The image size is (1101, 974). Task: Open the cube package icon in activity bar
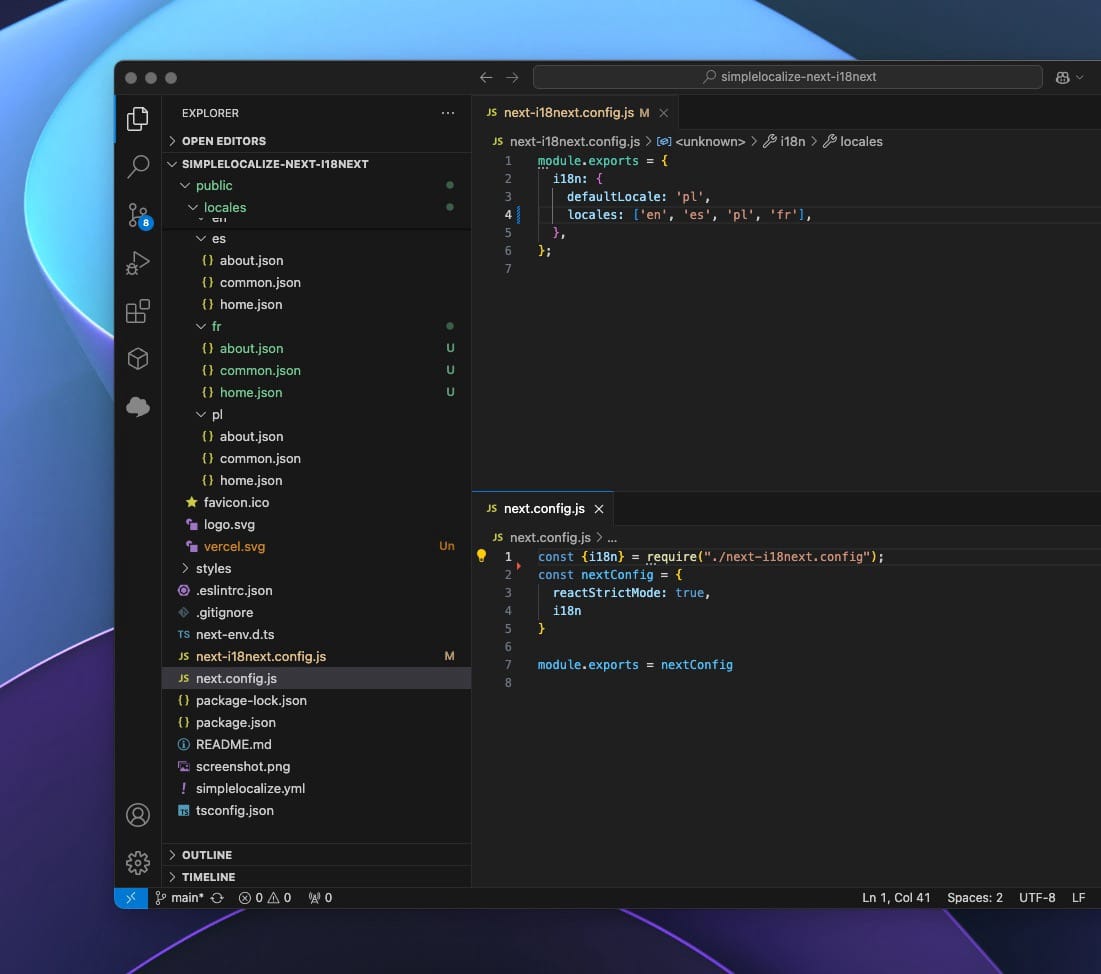138,359
